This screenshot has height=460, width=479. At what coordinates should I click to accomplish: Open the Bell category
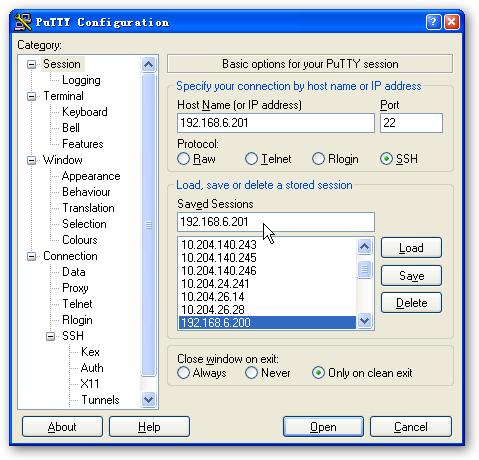pyautogui.click(x=71, y=128)
